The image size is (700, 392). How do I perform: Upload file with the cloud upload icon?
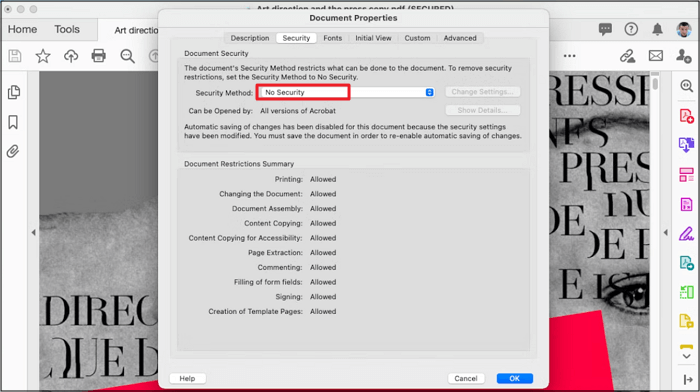71,56
